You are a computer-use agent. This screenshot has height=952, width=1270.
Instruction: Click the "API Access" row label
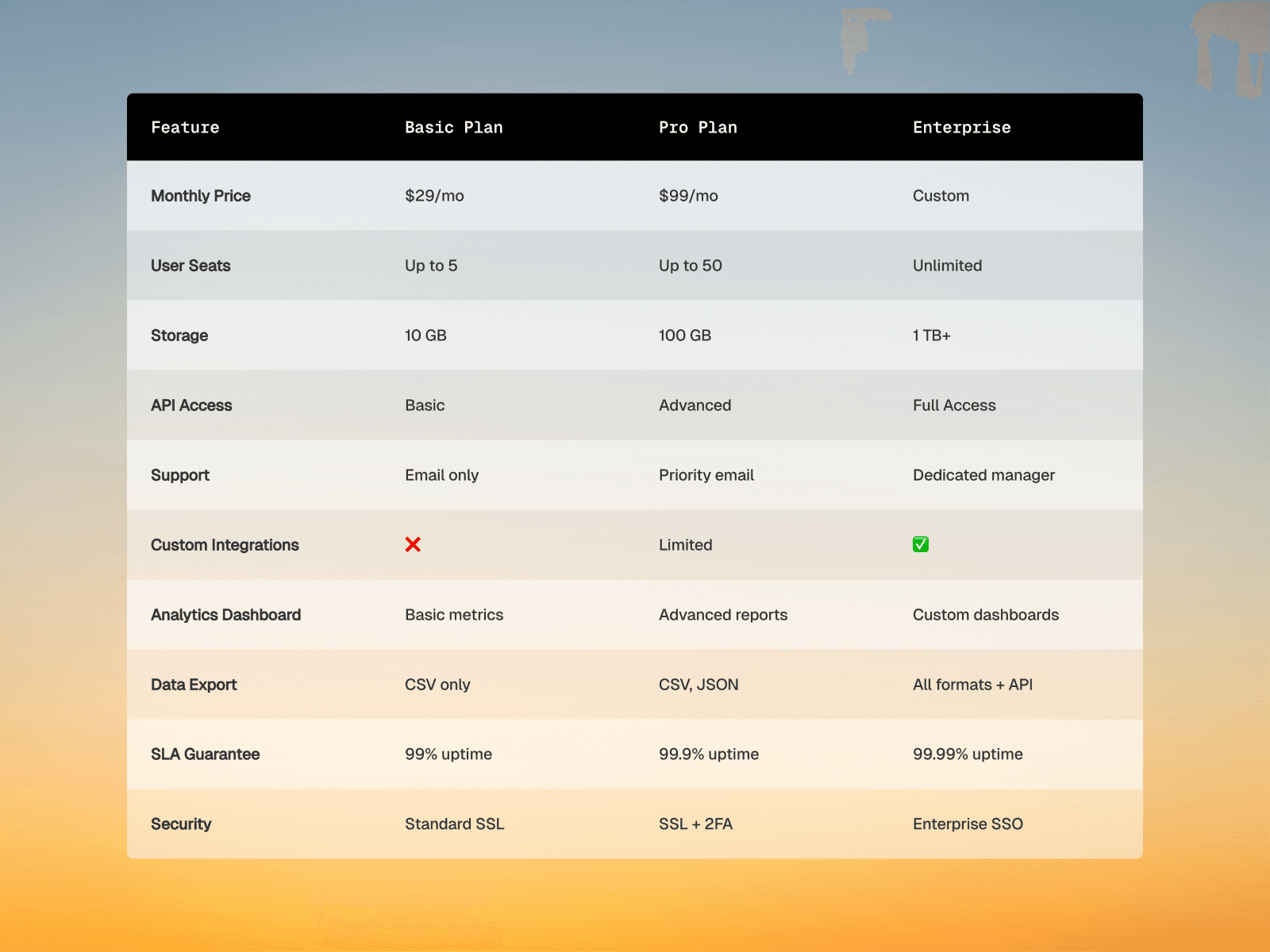[191, 405]
